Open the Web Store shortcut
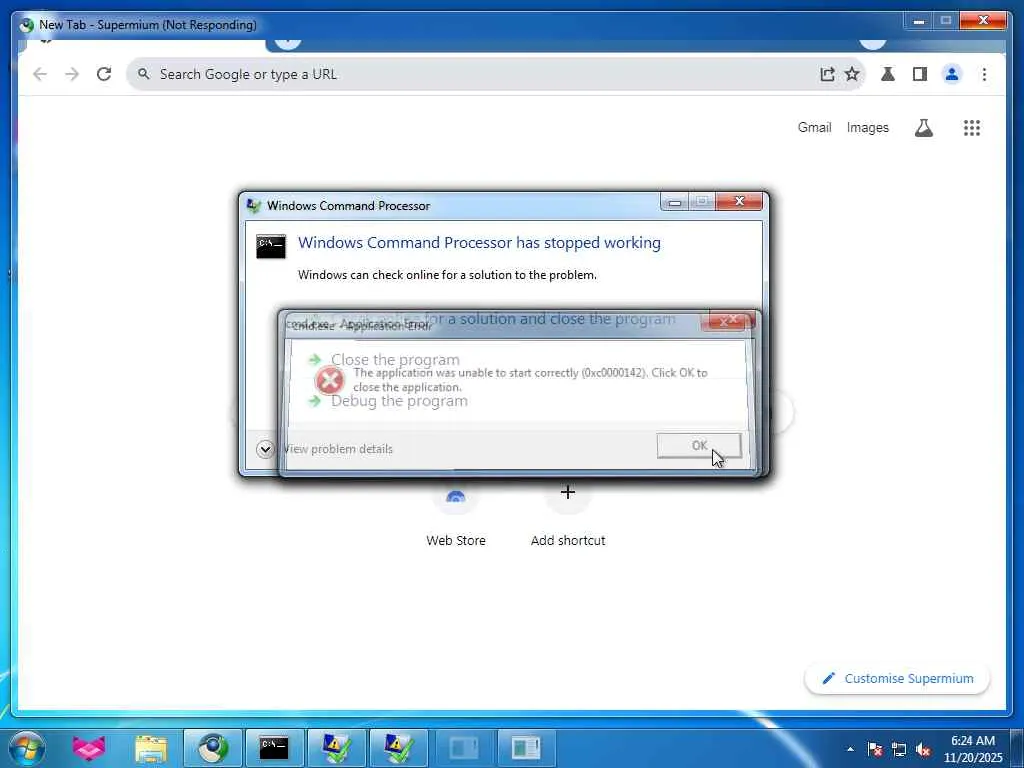Screen dimensions: 1024x768 click(456, 519)
